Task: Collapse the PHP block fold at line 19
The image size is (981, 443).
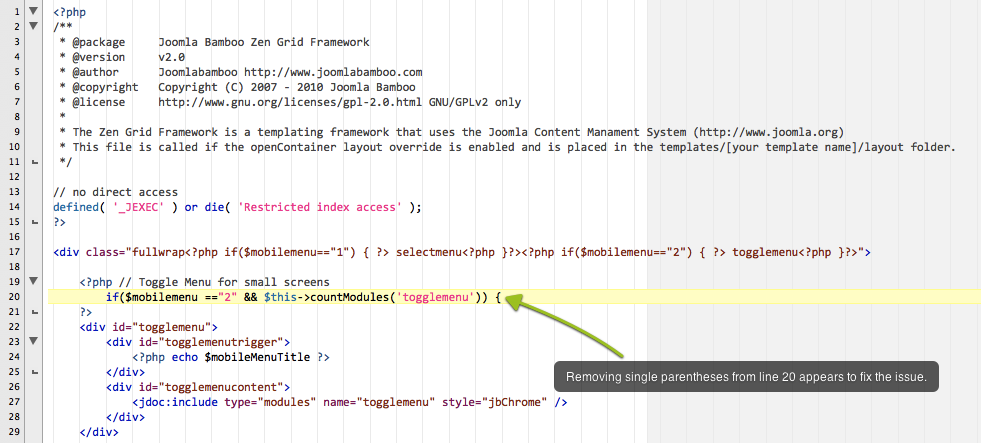Action: (x=34, y=281)
